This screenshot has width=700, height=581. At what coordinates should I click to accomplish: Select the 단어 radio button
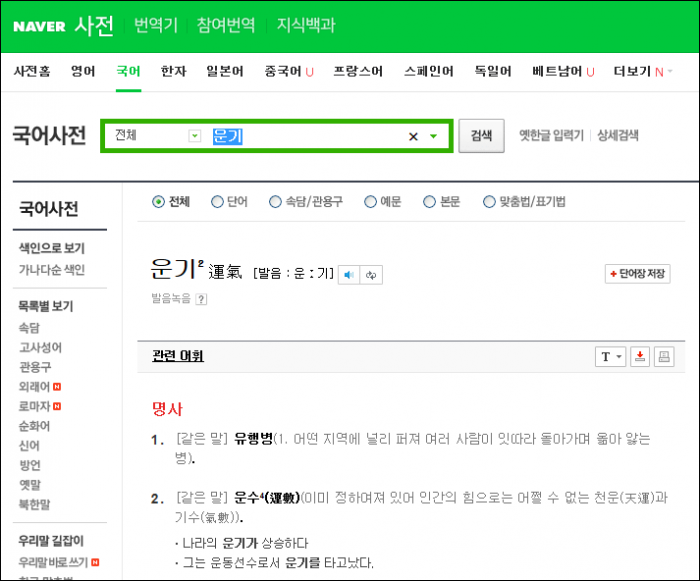pyautogui.click(x=217, y=202)
